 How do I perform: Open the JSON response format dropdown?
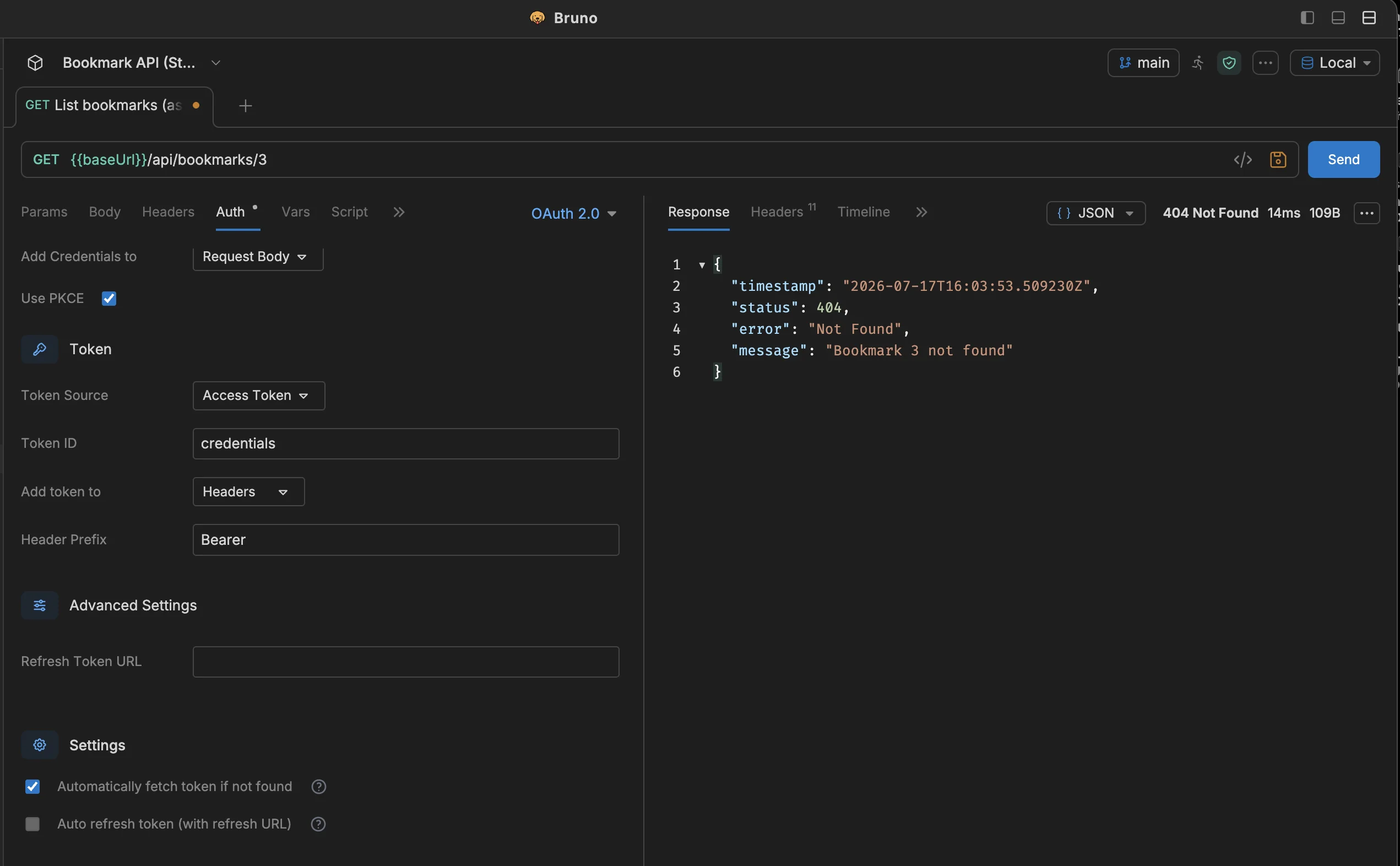coord(1096,213)
